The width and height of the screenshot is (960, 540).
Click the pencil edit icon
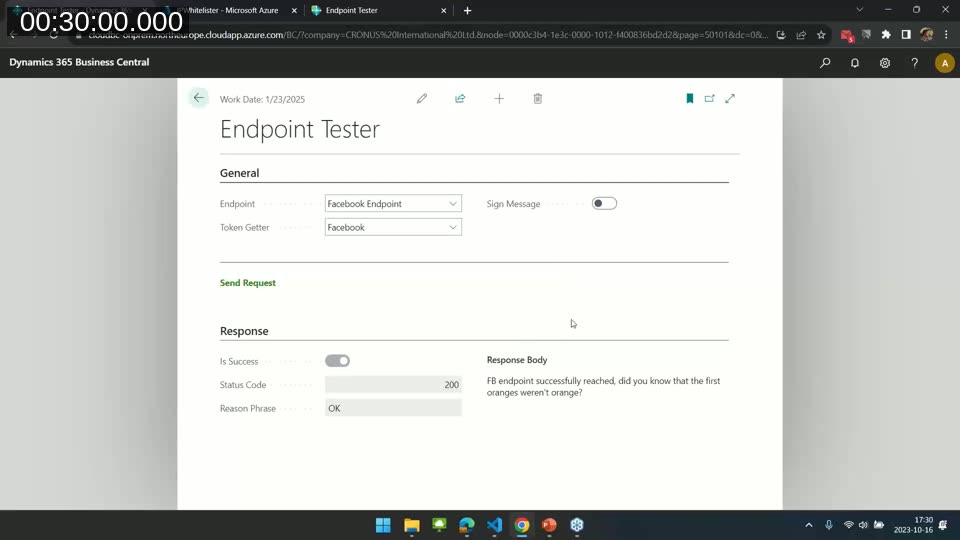click(422, 99)
